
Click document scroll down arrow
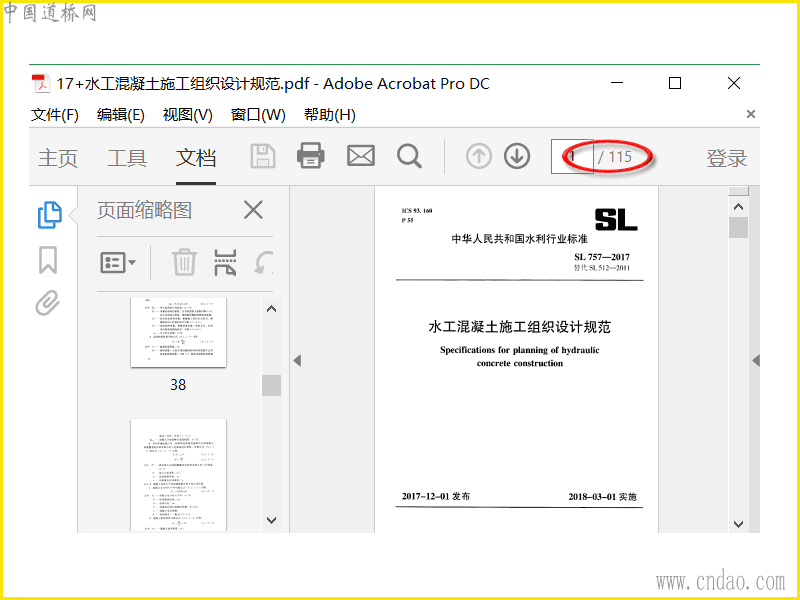point(738,523)
